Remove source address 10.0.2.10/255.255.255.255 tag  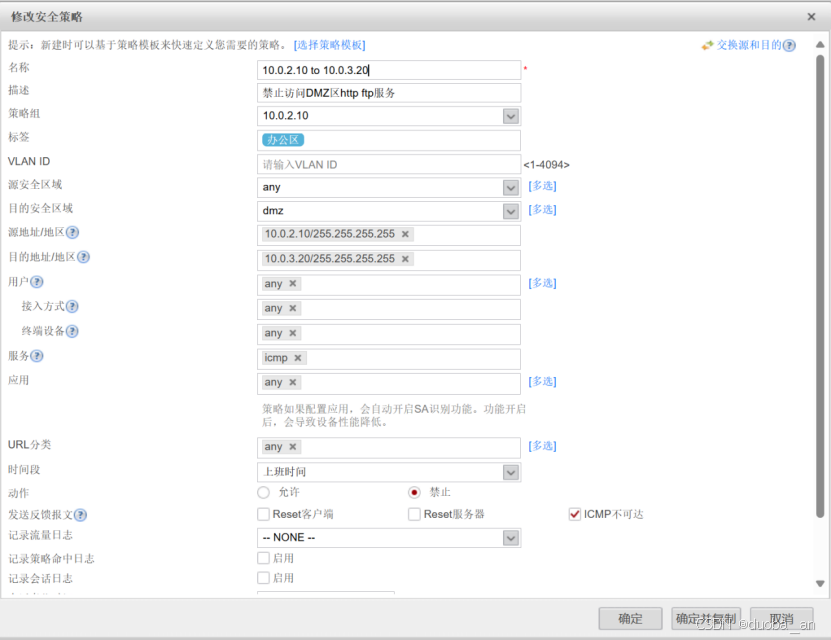pos(405,234)
